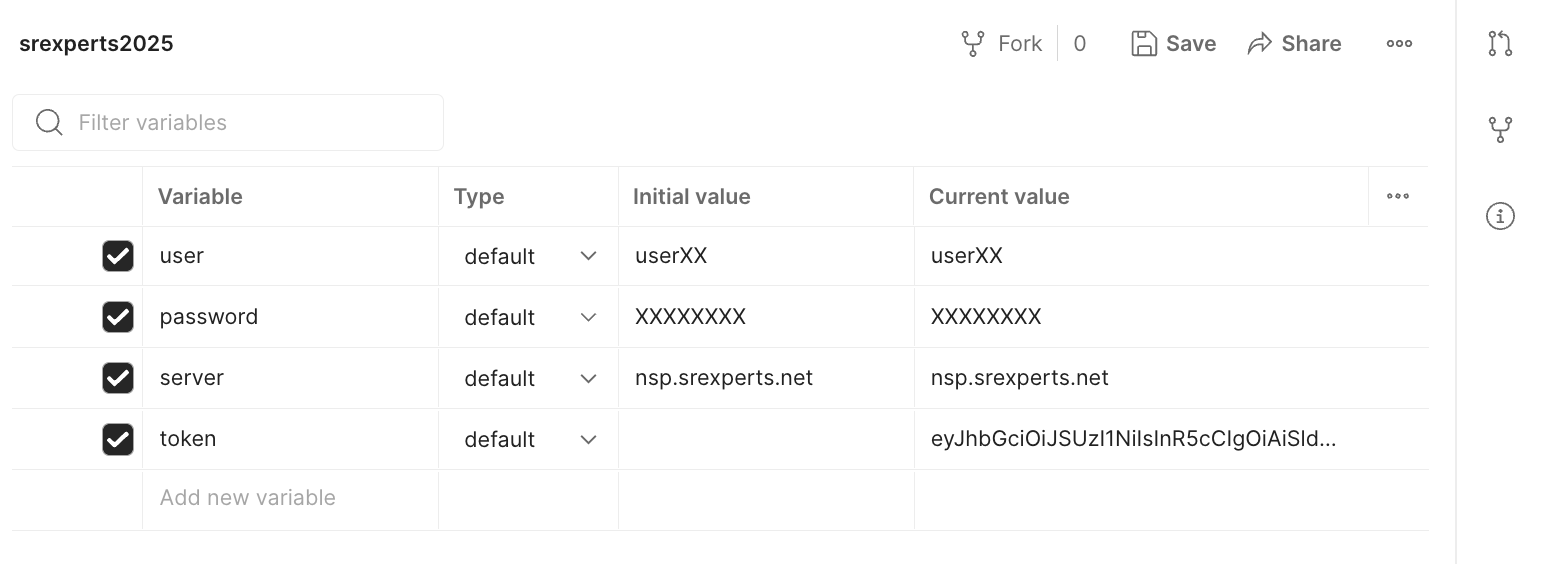The image size is (1544, 564).
Task: Click the Save environment icon
Action: [1144, 44]
